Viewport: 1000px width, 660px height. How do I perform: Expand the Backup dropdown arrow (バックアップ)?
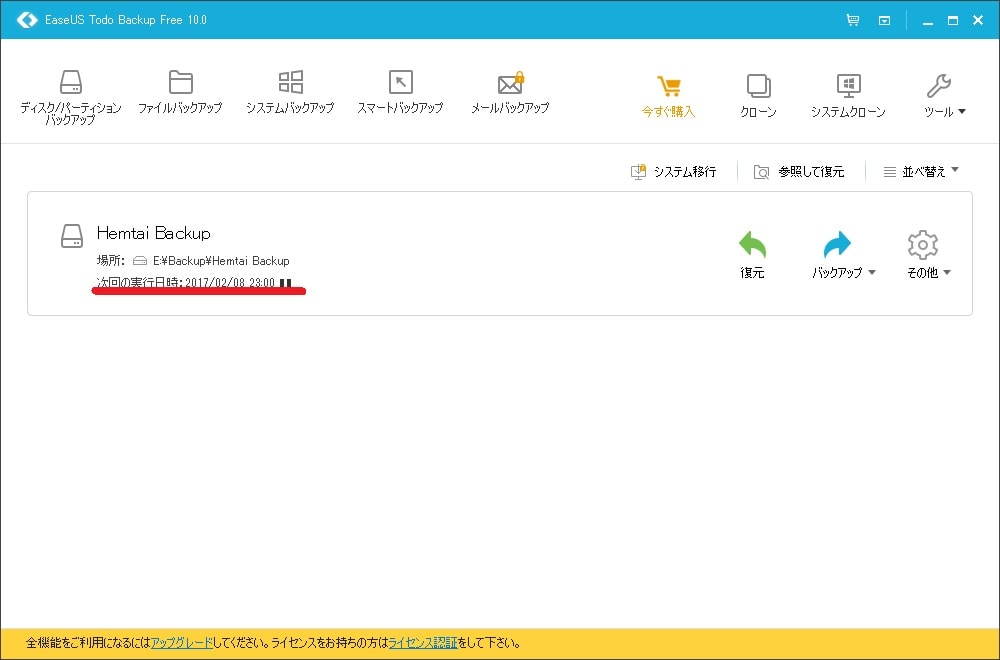coord(872,272)
